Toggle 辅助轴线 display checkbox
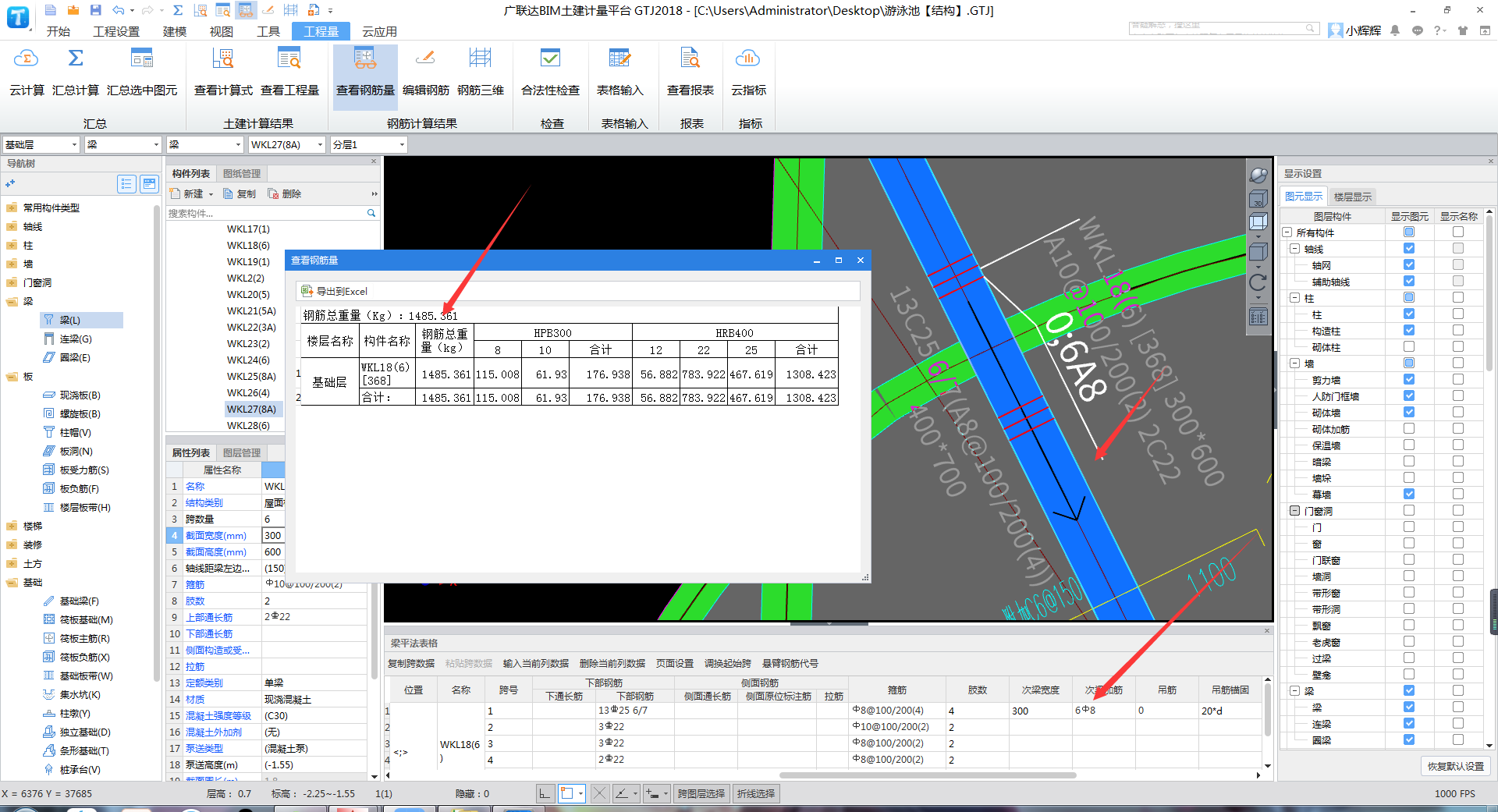 (x=1409, y=282)
